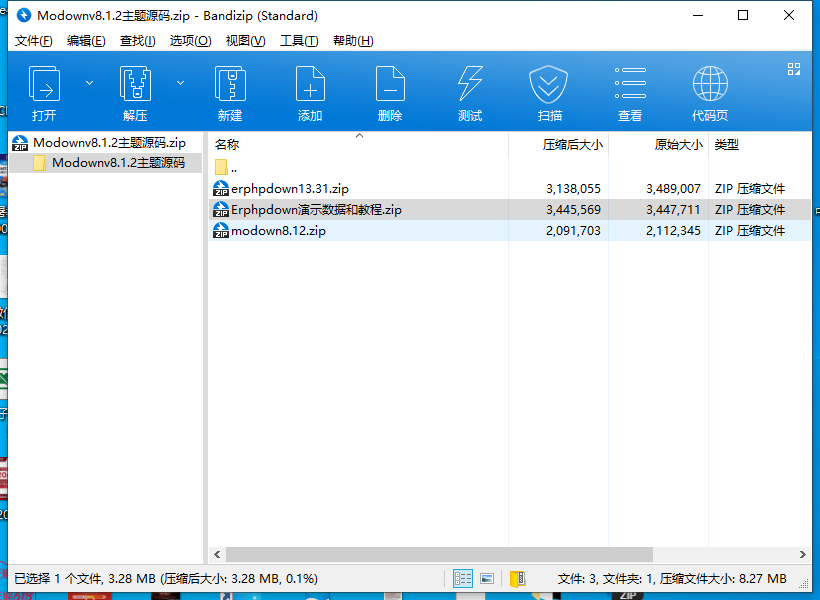Open the 文件(F) menu
Viewport: 820px width, 600px height.
[x=33, y=41]
